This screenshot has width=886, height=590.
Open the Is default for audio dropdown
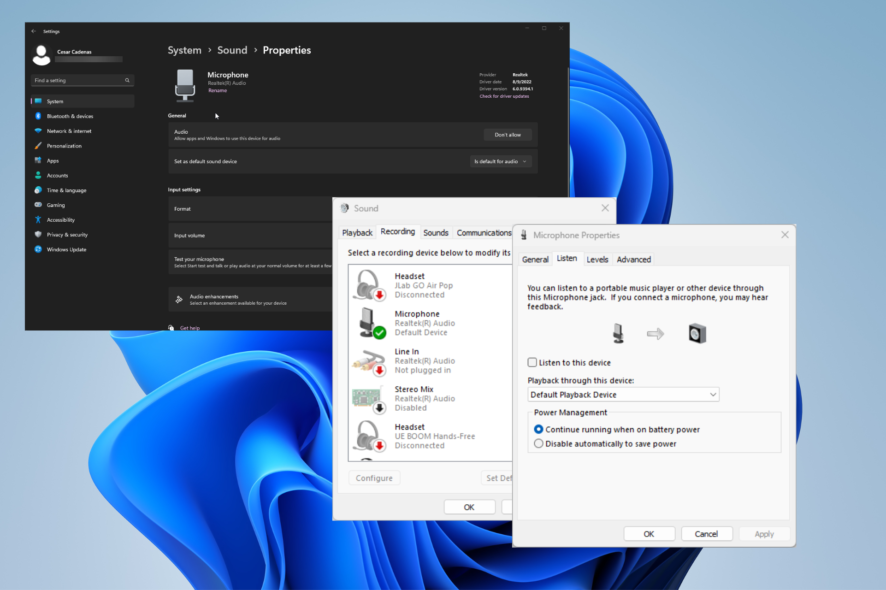(501, 162)
